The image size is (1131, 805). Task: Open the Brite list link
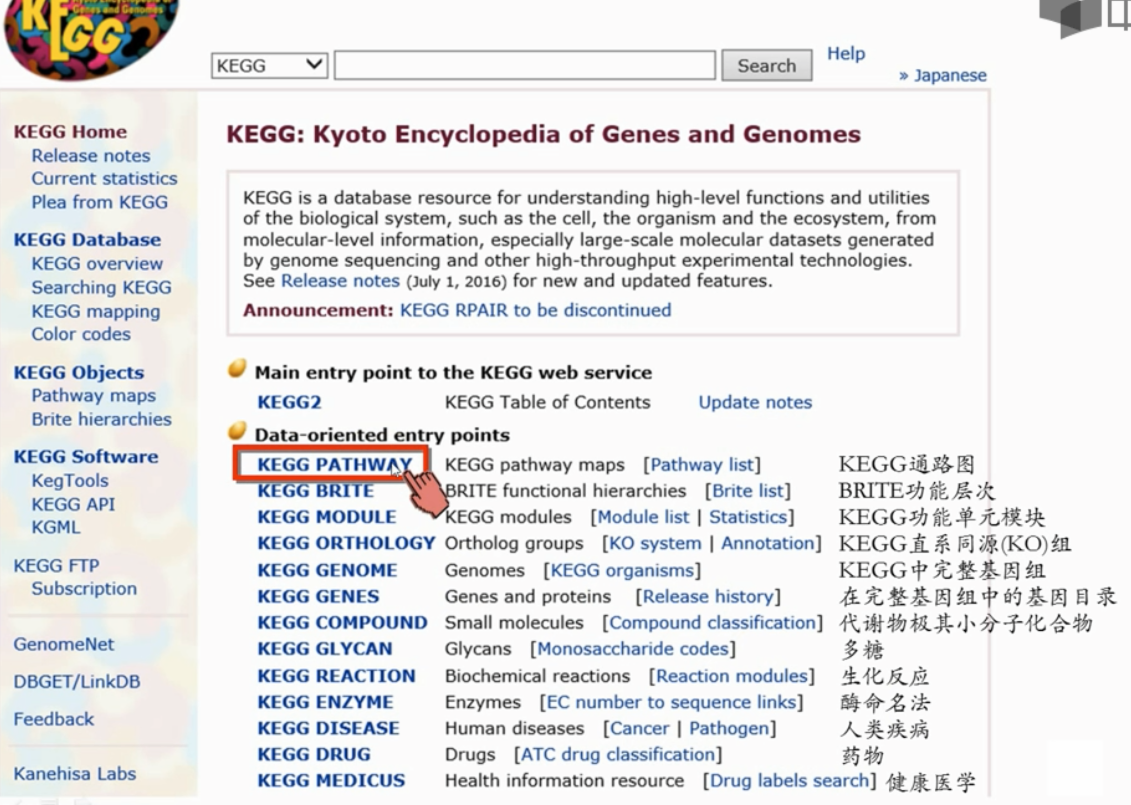748,491
